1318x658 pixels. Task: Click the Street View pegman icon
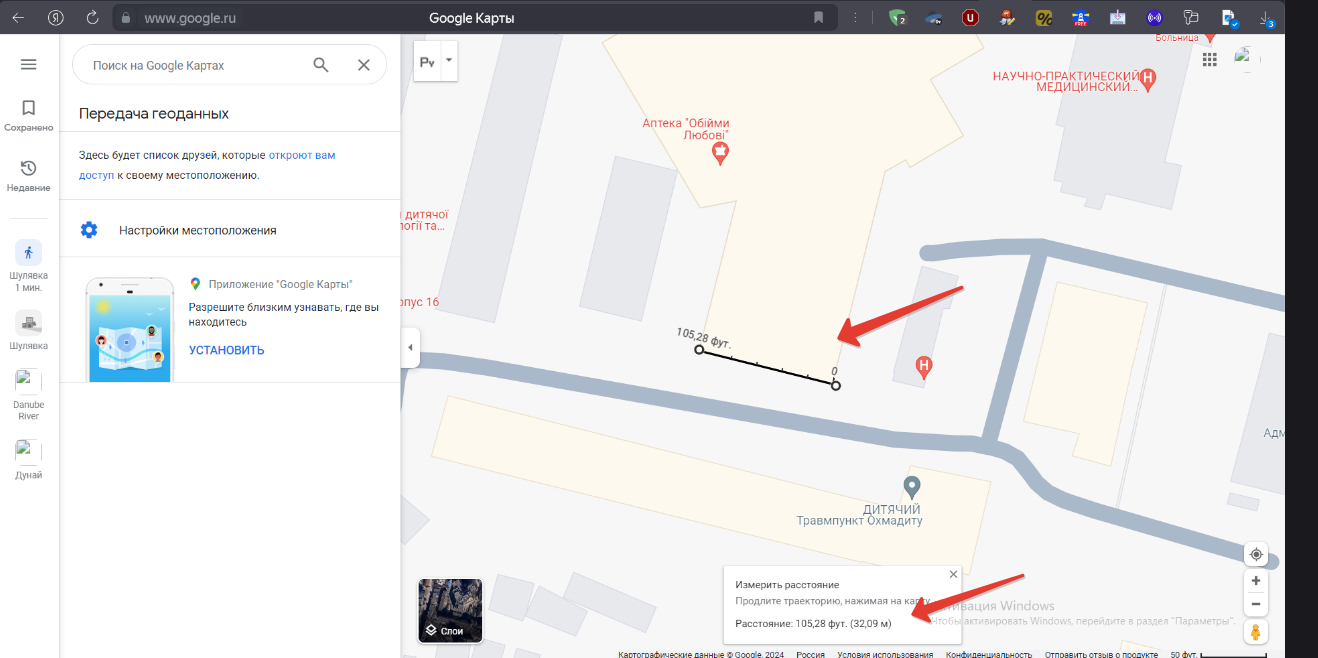1256,632
